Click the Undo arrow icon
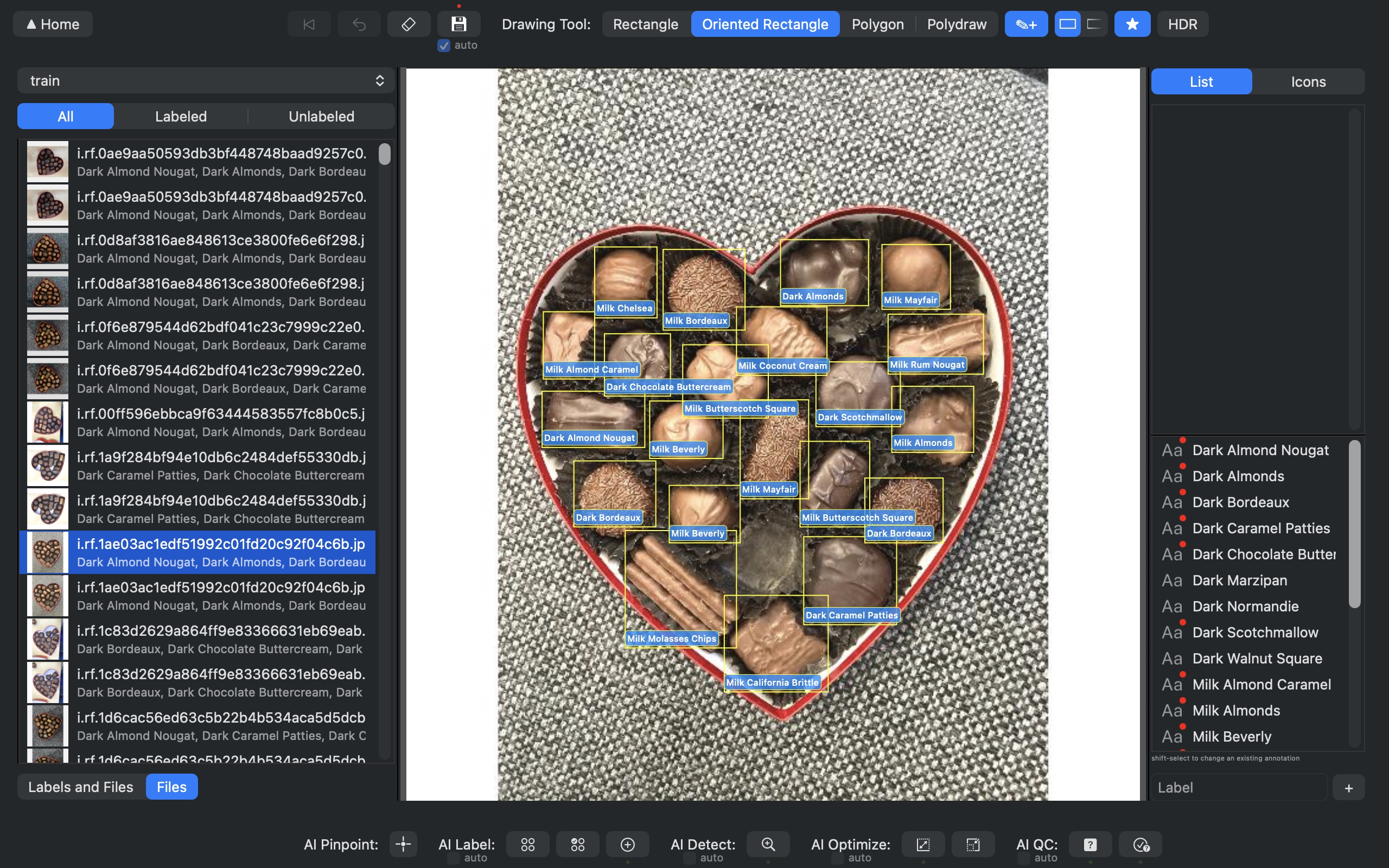This screenshot has height=868, width=1389. click(x=359, y=23)
